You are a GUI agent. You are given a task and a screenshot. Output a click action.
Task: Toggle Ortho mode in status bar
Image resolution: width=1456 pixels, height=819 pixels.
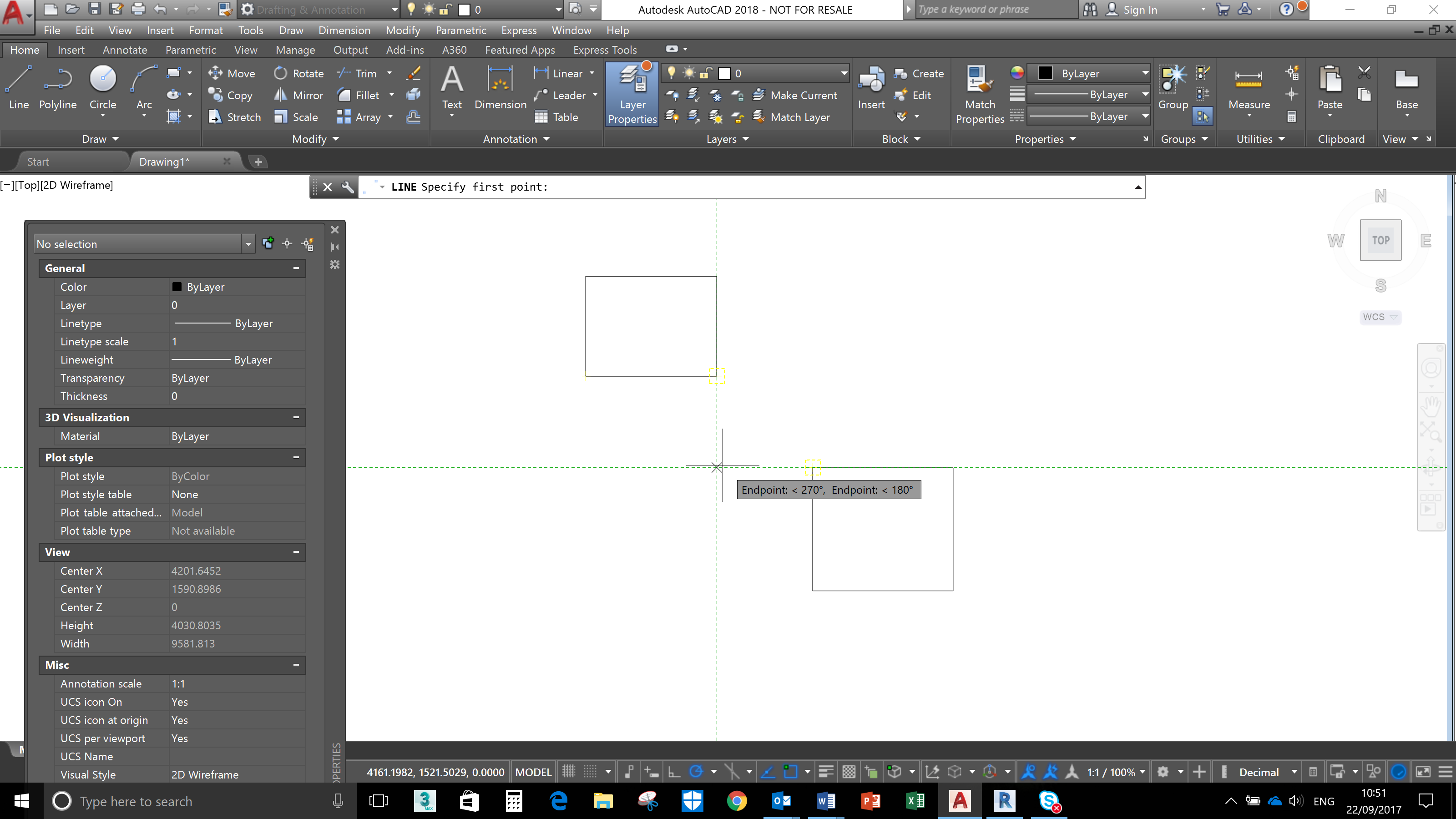point(674,772)
